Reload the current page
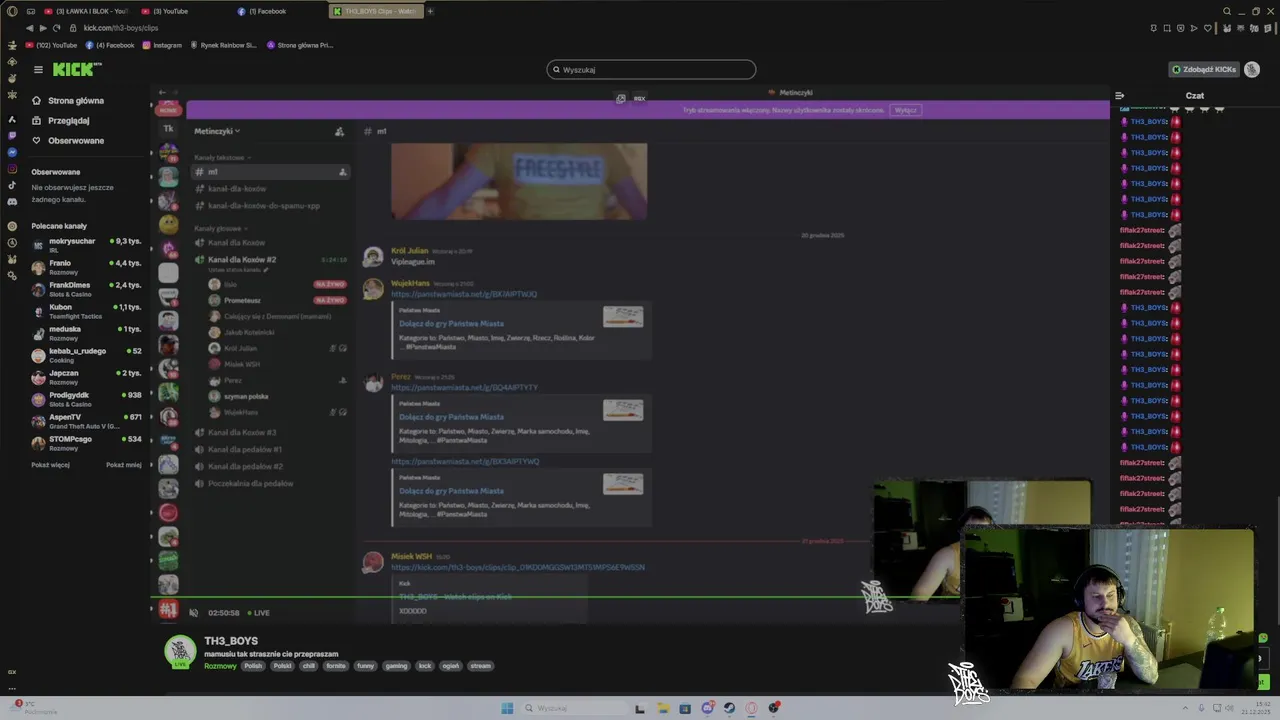Screen dimensions: 1280x720 click(57, 28)
